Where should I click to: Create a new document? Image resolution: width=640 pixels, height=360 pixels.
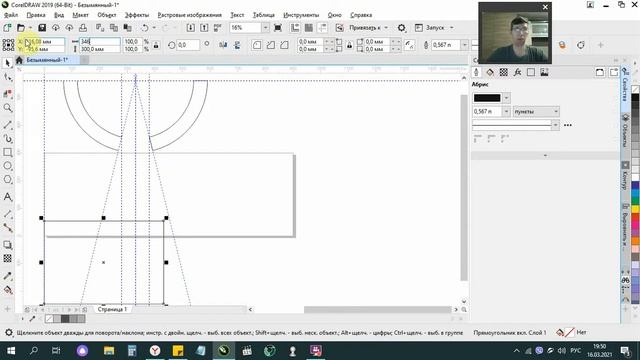pos(7,28)
